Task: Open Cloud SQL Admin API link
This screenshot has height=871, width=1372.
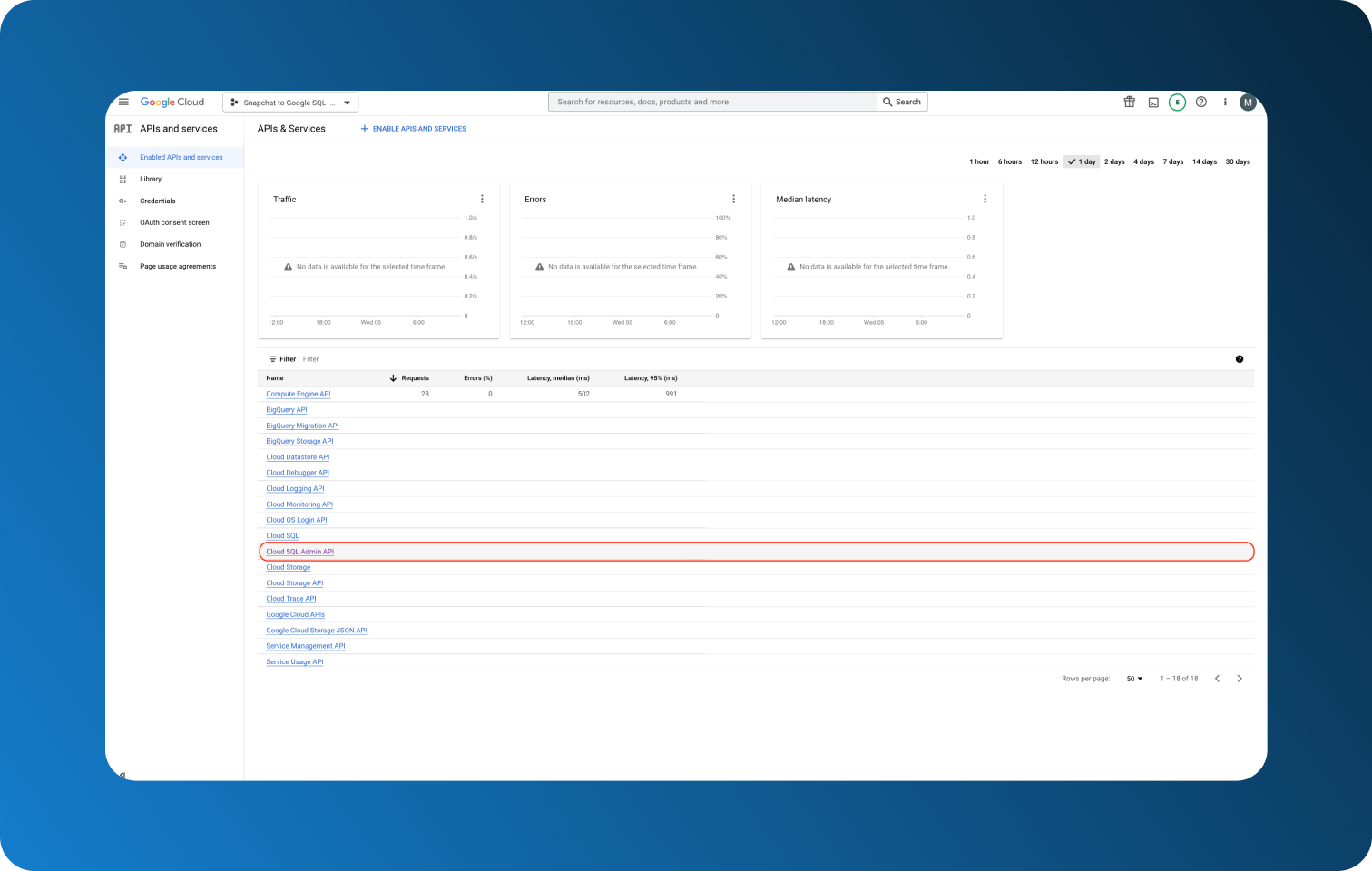Action: coord(300,552)
